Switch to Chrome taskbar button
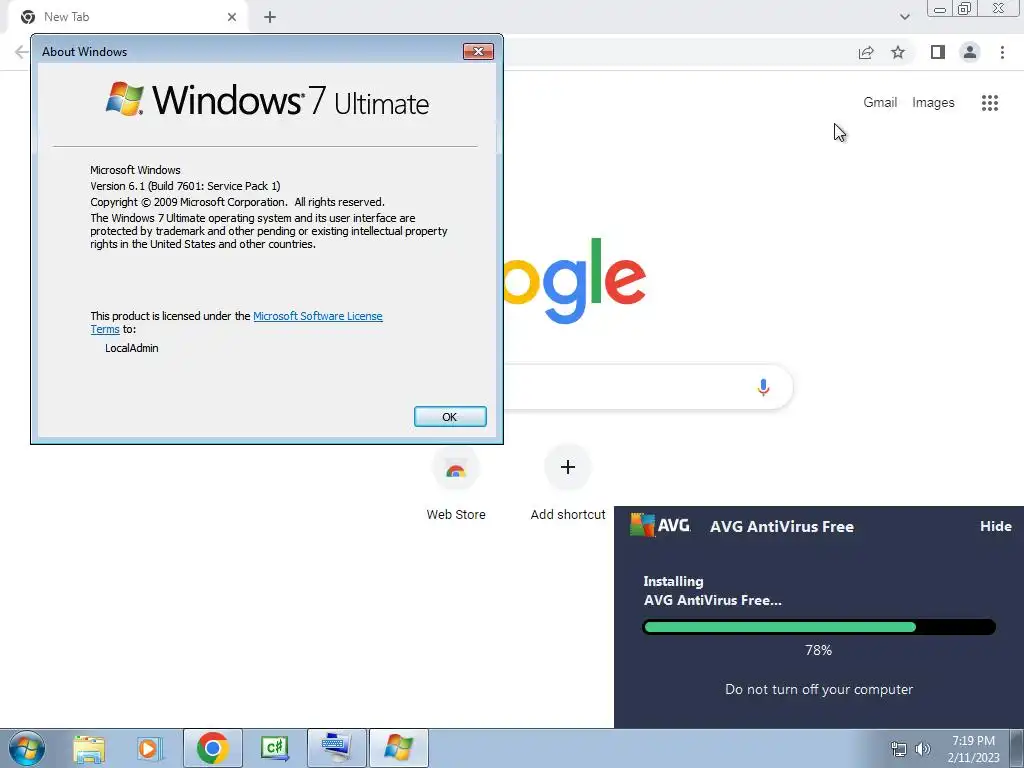The width and height of the screenshot is (1024, 768). [x=212, y=748]
